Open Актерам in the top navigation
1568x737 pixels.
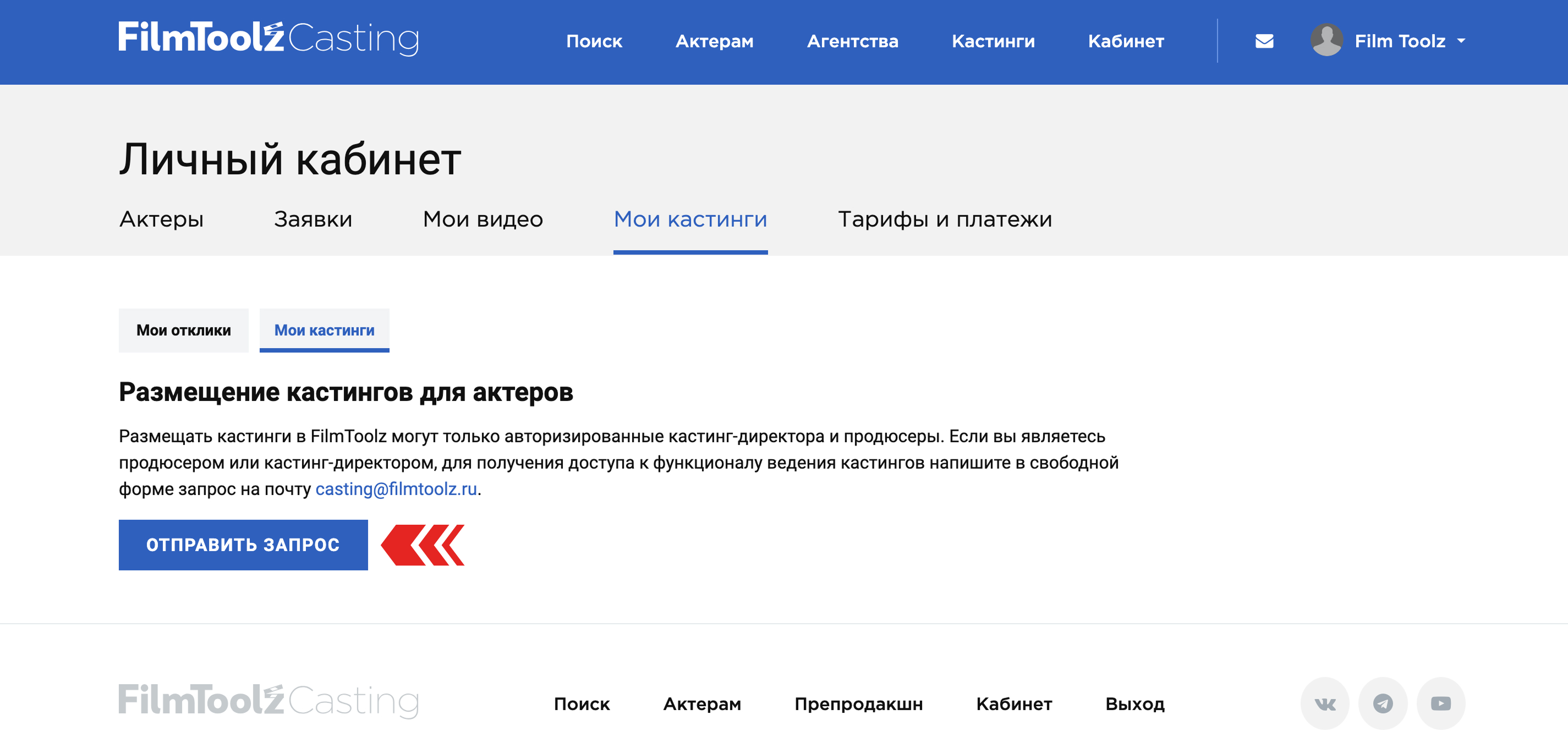point(715,41)
